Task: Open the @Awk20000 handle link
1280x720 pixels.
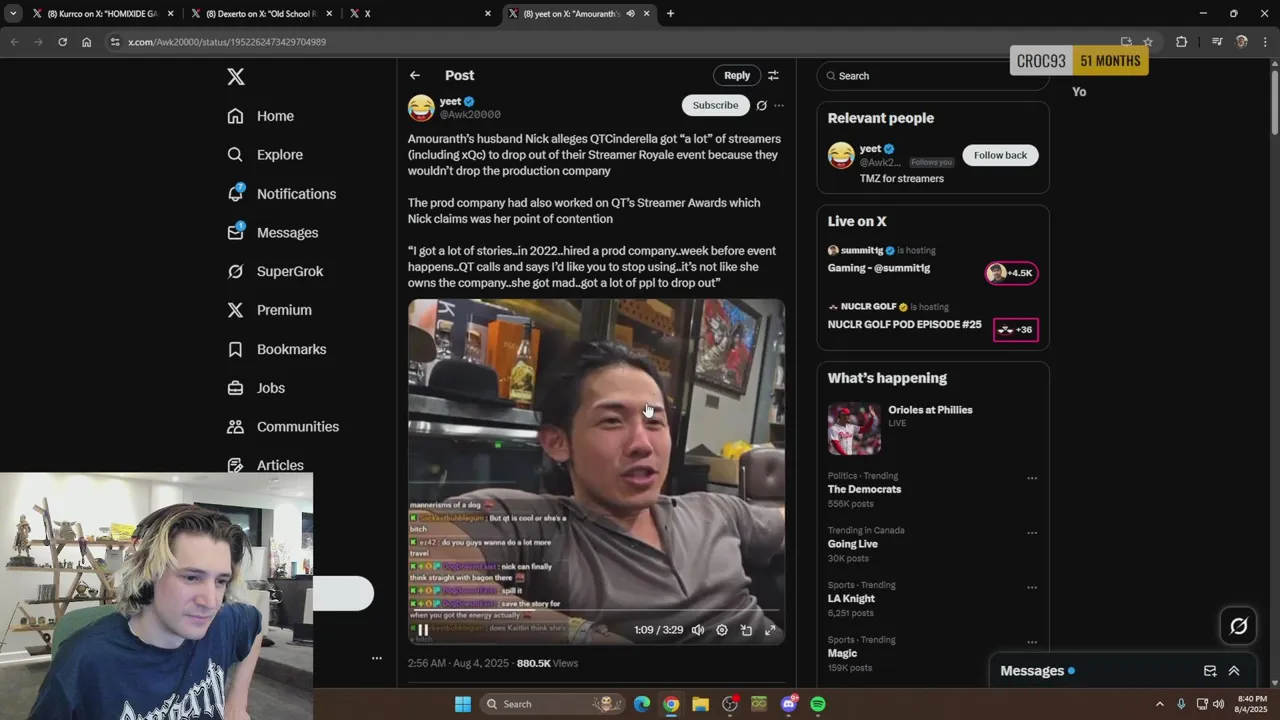Action: tap(470, 115)
